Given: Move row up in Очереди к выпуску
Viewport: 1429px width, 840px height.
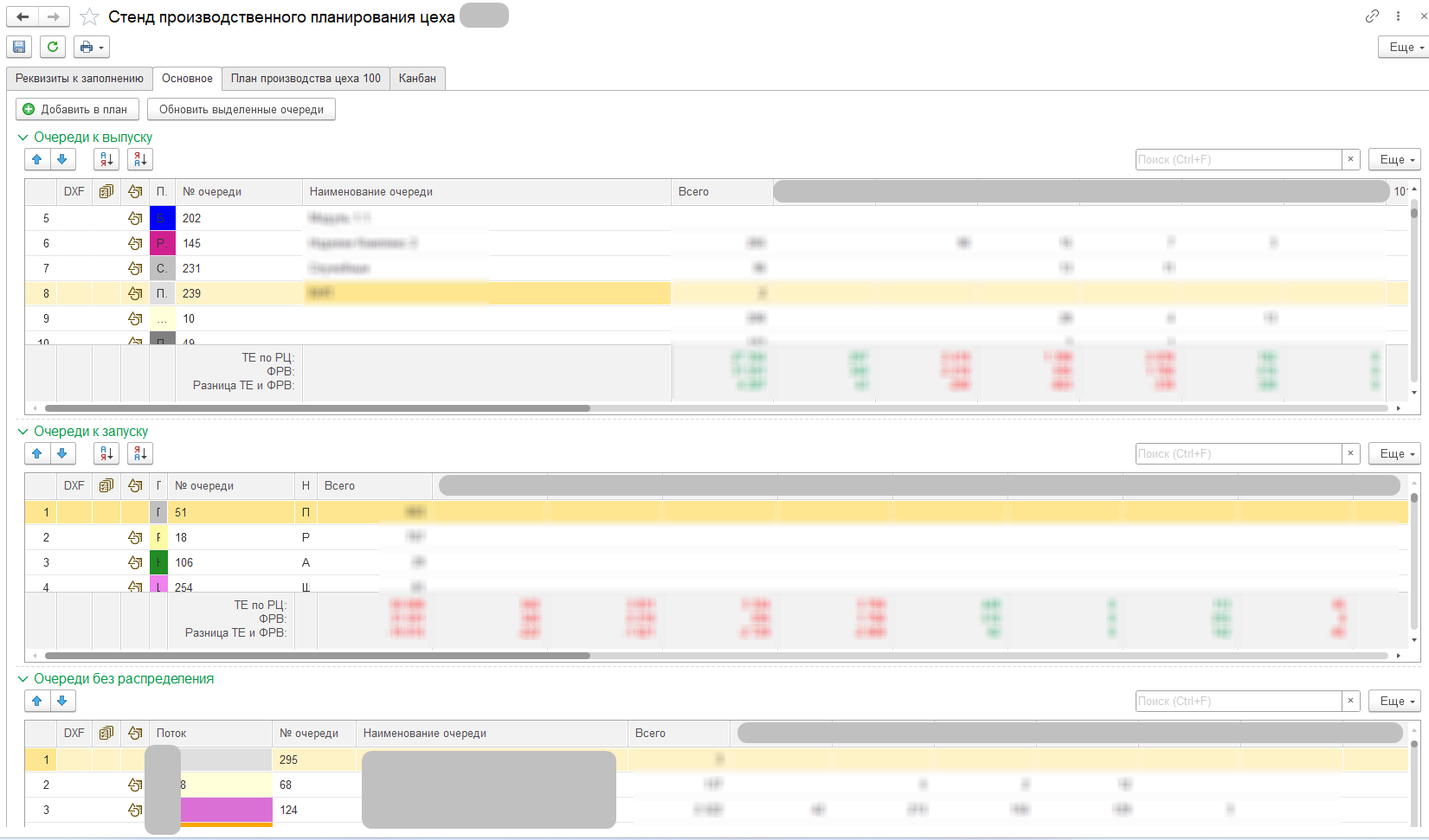Looking at the screenshot, I should (x=37, y=159).
